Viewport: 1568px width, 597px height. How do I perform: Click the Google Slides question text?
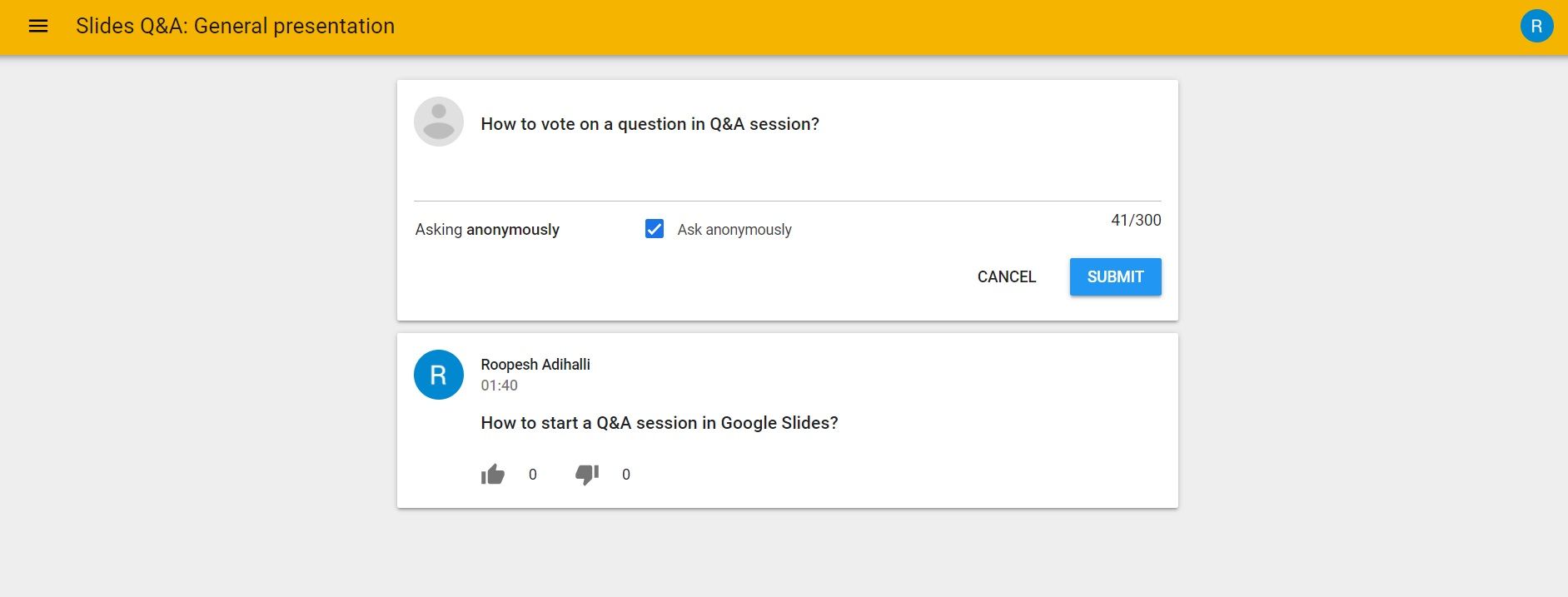point(660,423)
